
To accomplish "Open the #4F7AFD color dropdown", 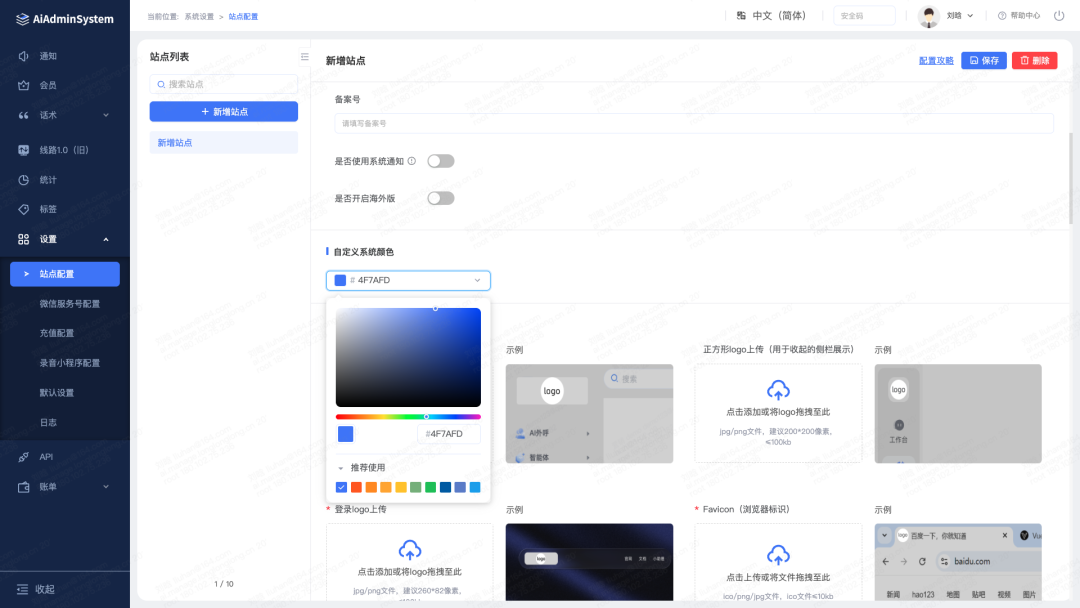I will click(x=408, y=281).
